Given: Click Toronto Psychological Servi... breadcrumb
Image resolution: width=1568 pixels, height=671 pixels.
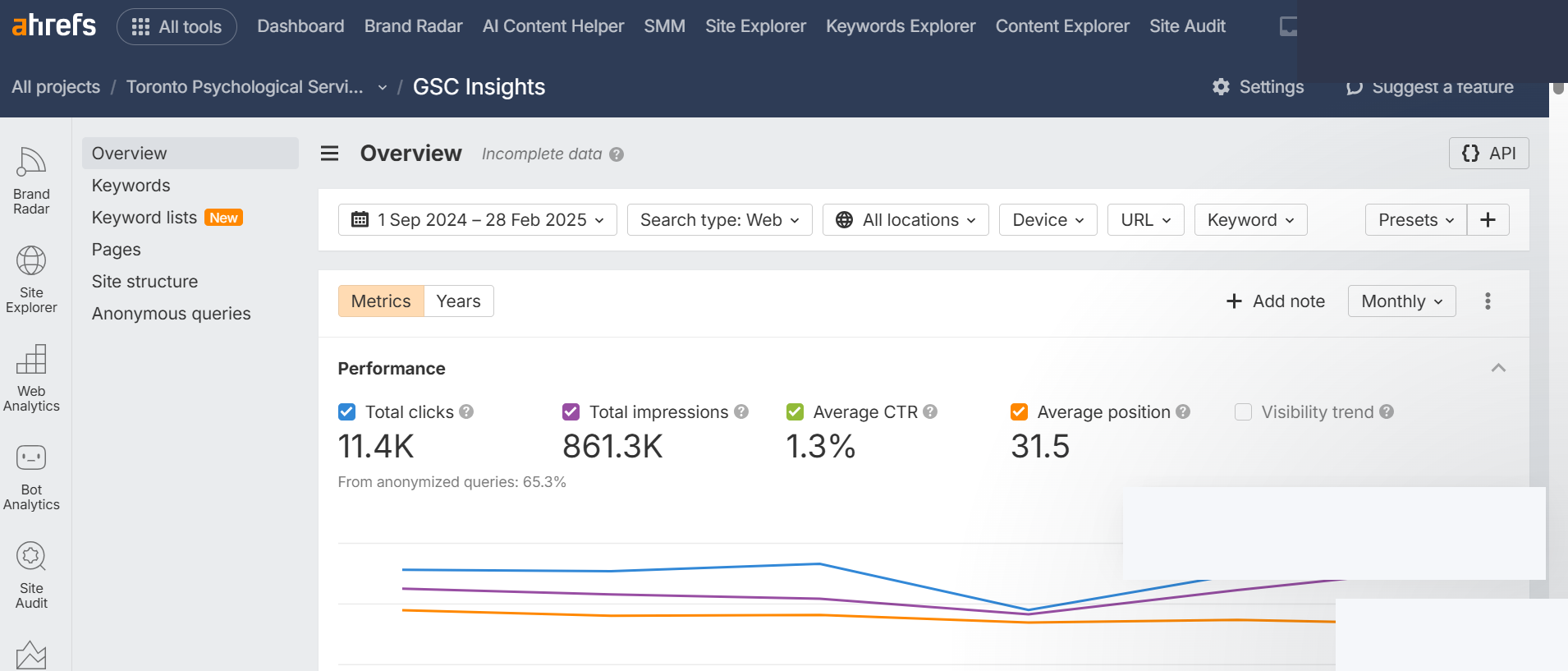Looking at the screenshot, I should [x=245, y=87].
